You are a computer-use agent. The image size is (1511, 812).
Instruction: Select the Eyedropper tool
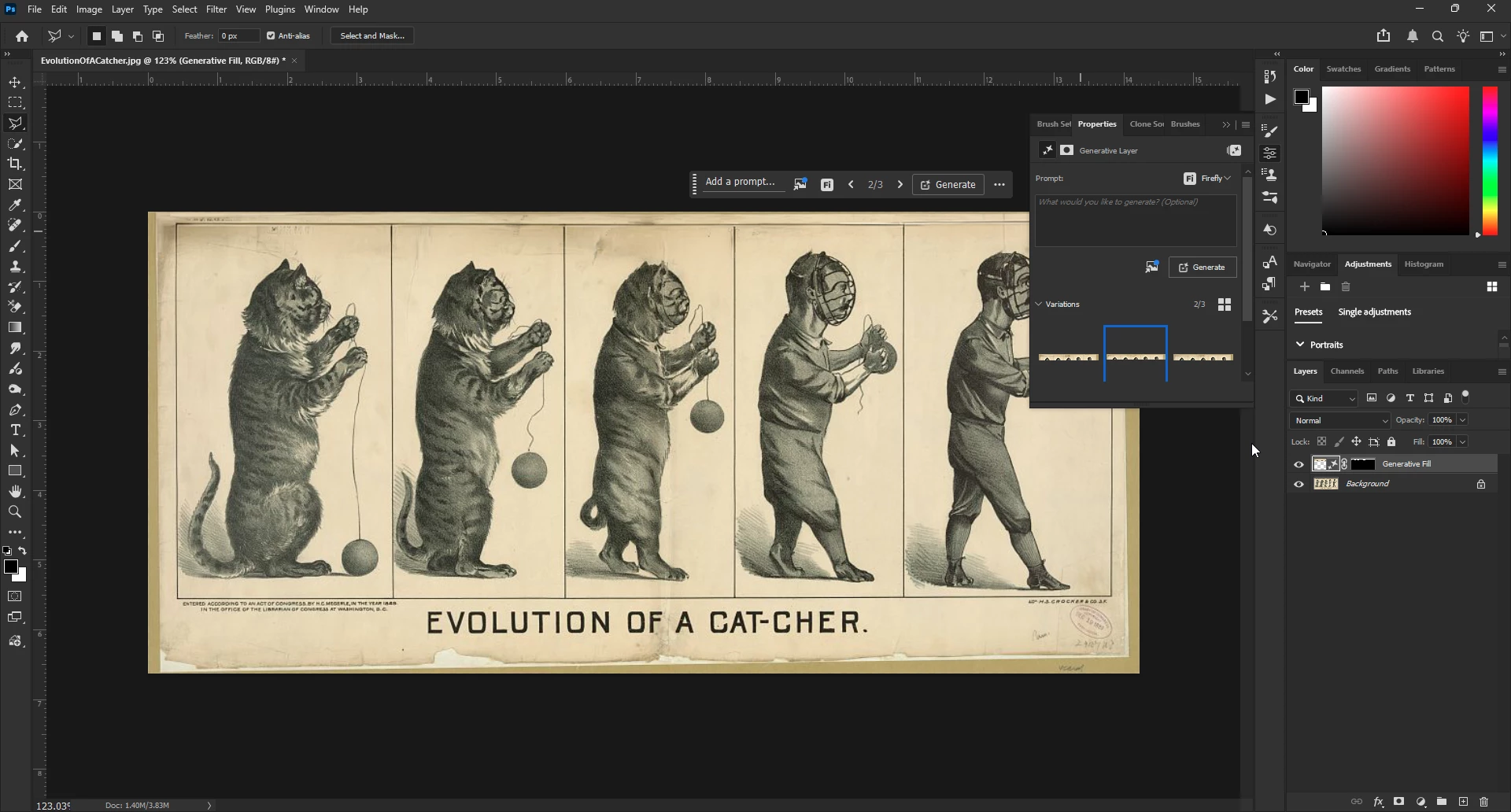click(15, 205)
